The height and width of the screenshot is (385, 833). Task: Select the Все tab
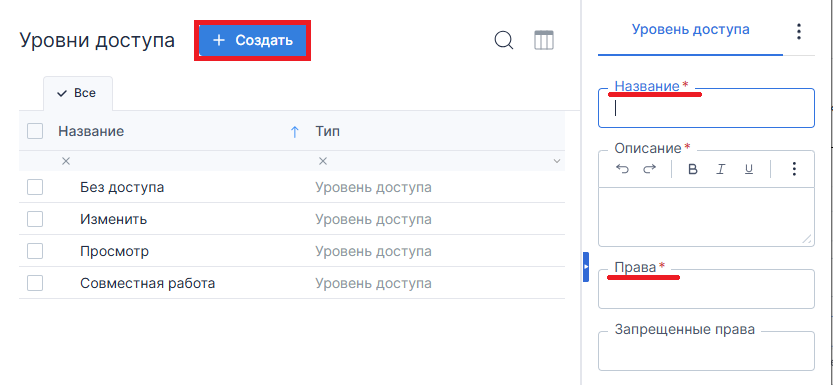point(78,93)
